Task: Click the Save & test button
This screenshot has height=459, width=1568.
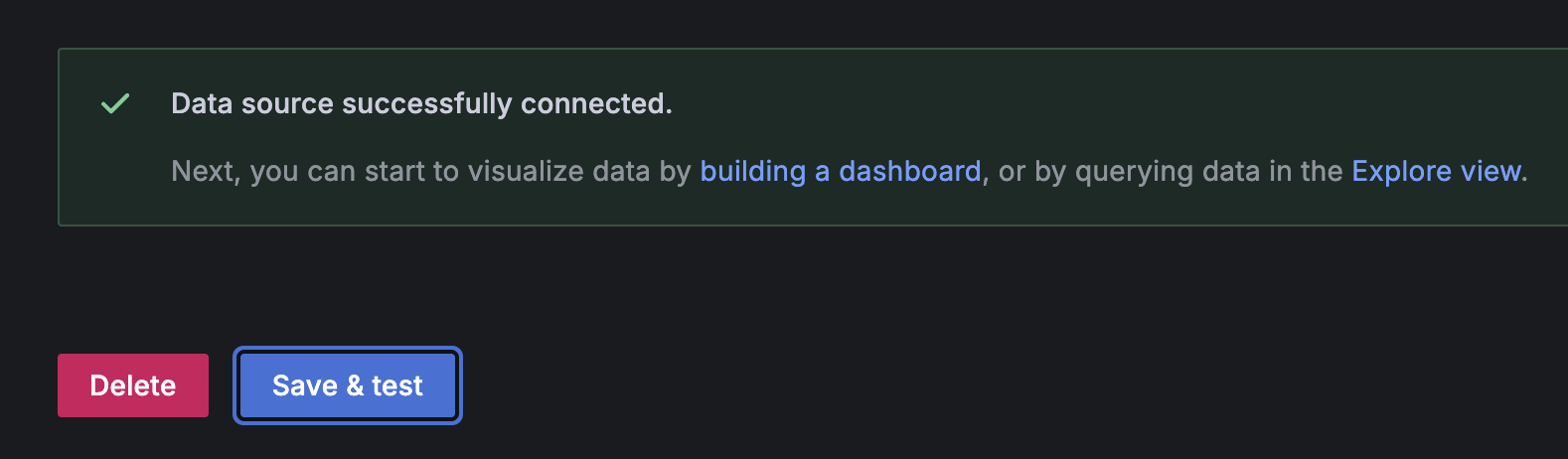Action: coord(348,385)
